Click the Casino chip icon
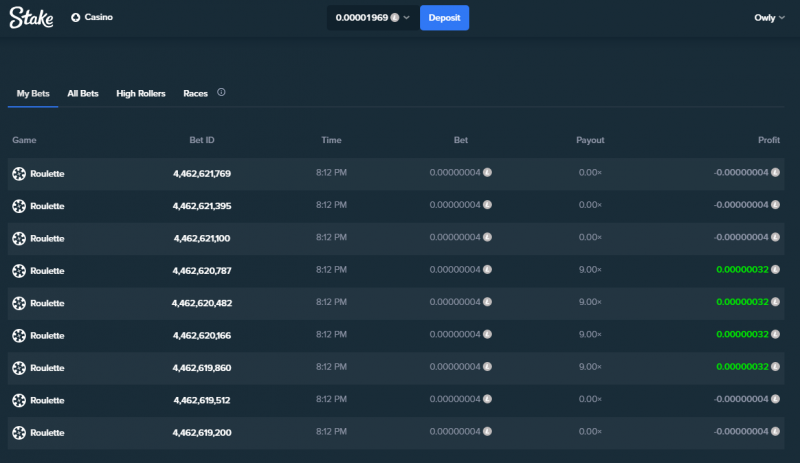The height and width of the screenshot is (463, 800). [x=76, y=17]
